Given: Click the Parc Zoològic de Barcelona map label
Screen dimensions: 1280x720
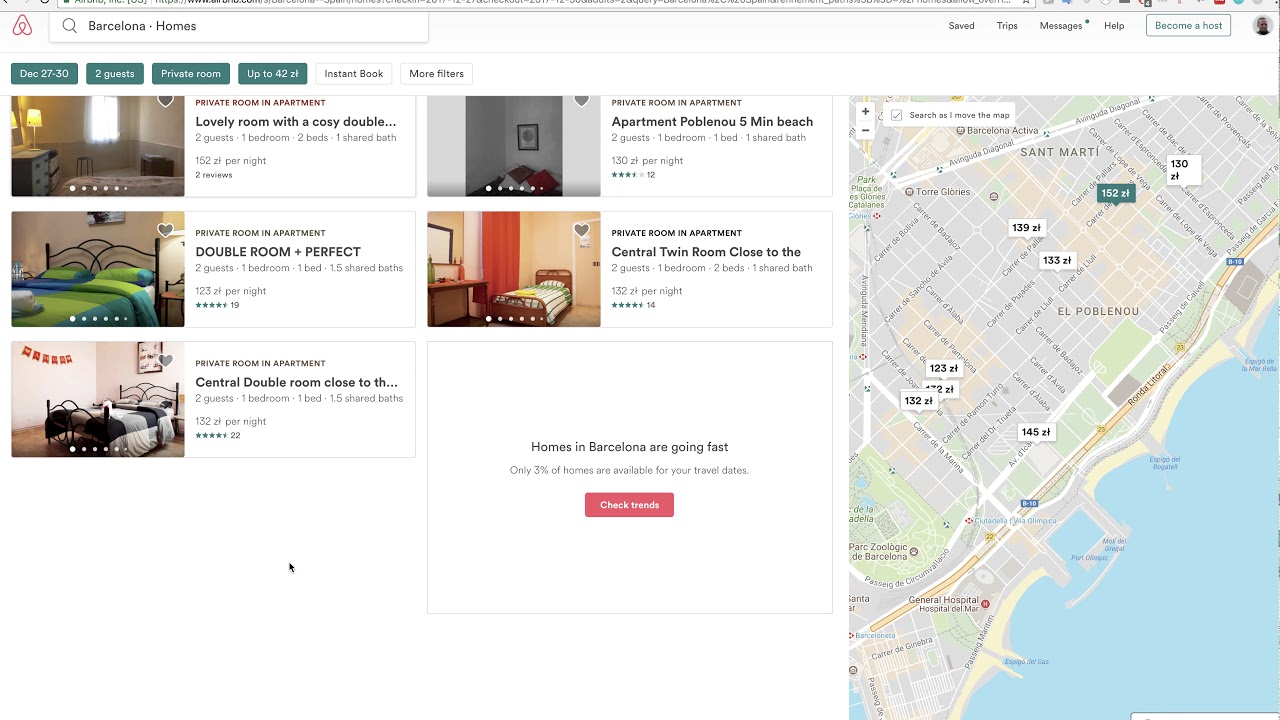Looking at the screenshot, I should click(x=878, y=552).
